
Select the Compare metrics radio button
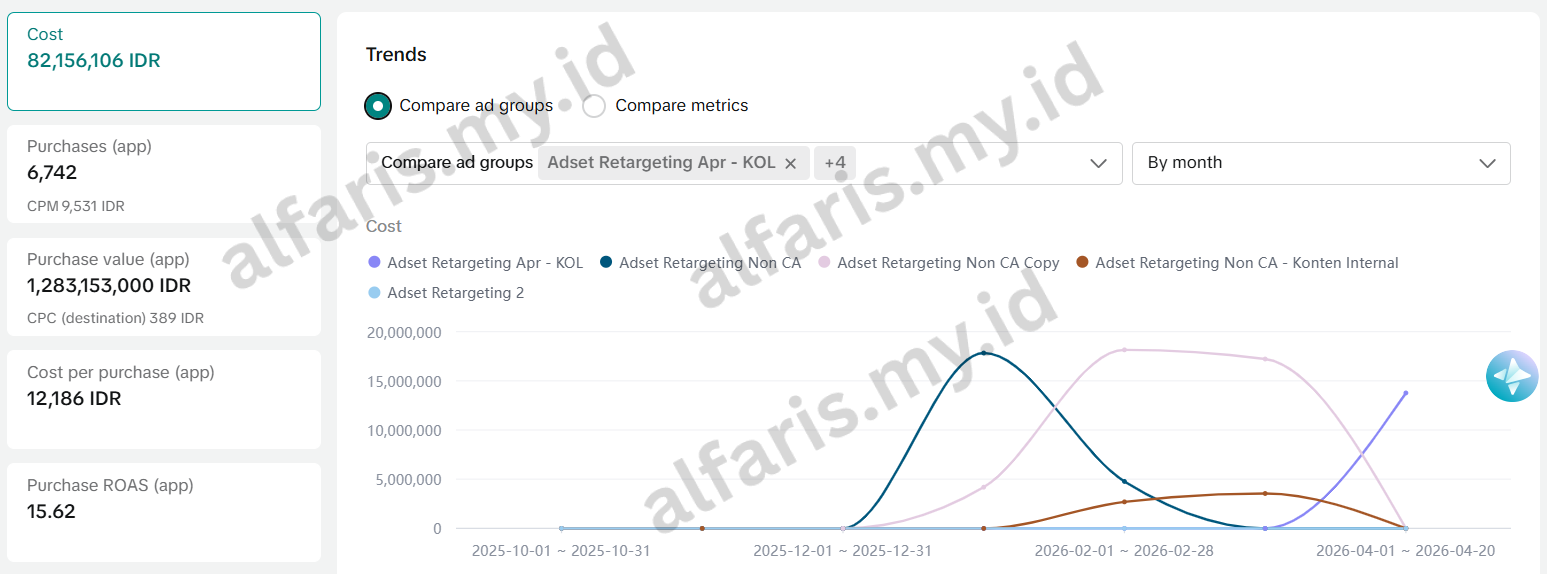click(594, 106)
